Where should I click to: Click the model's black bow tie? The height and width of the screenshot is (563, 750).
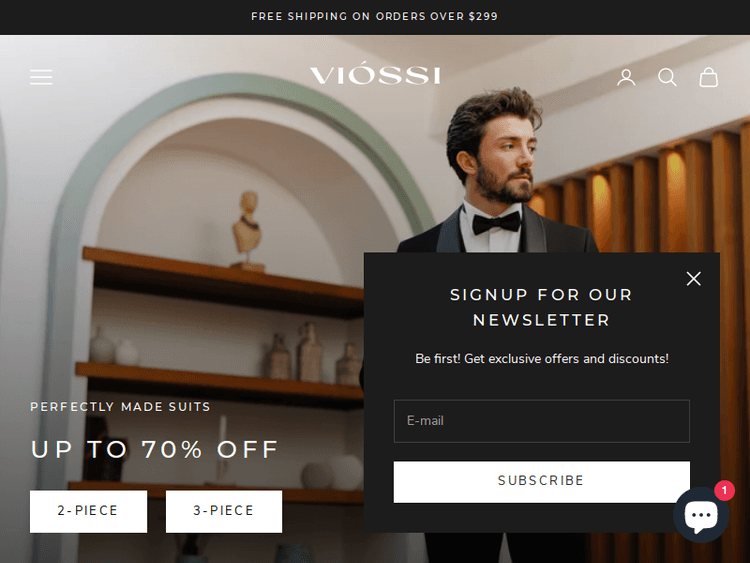point(497,223)
